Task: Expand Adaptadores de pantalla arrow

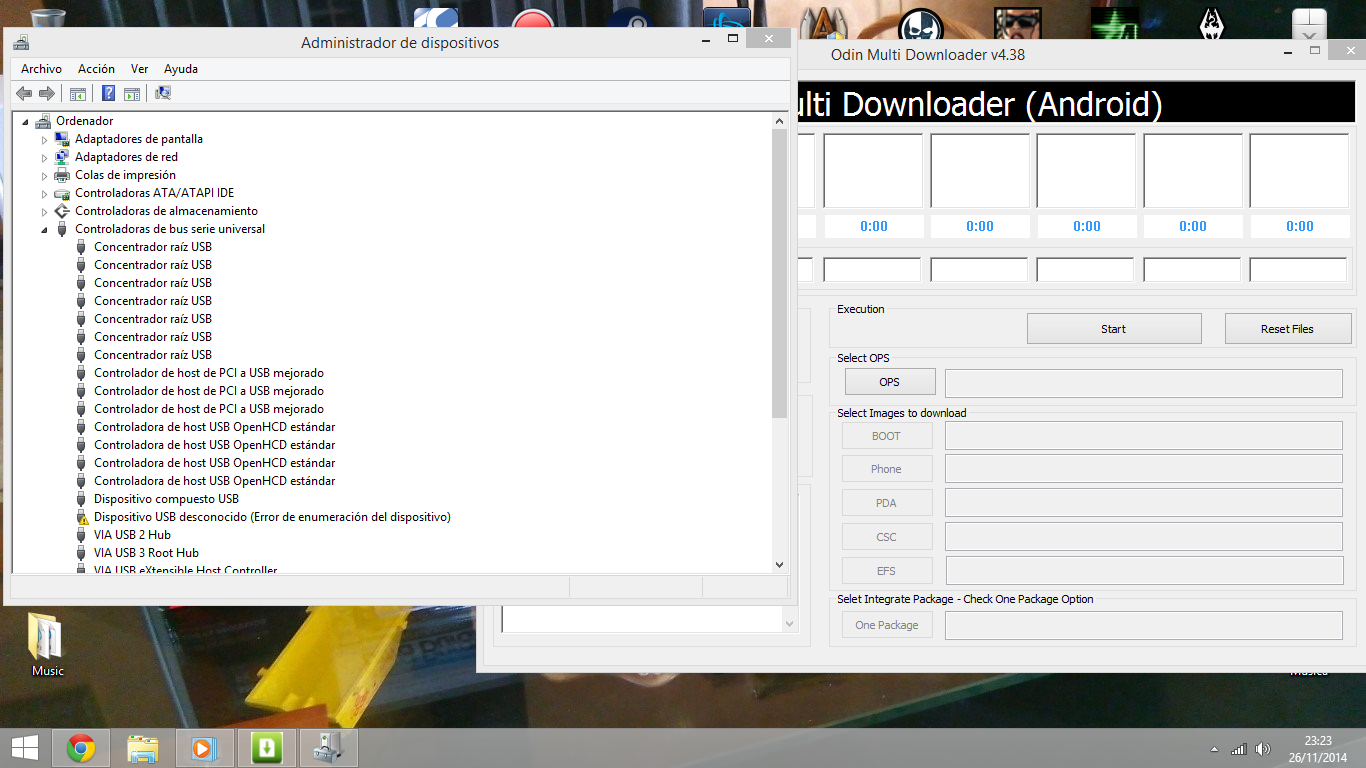Action: tap(44, 139)
